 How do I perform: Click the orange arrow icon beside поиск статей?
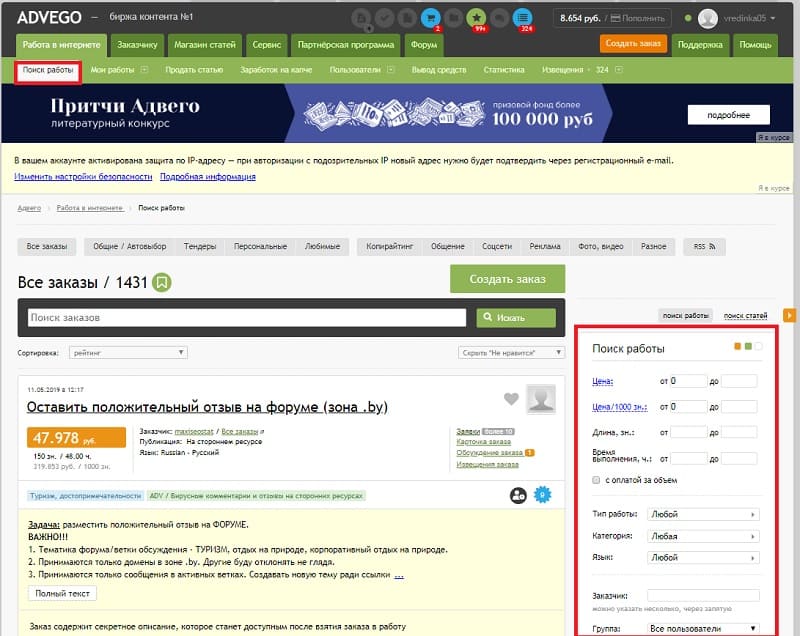coord(790,316)
